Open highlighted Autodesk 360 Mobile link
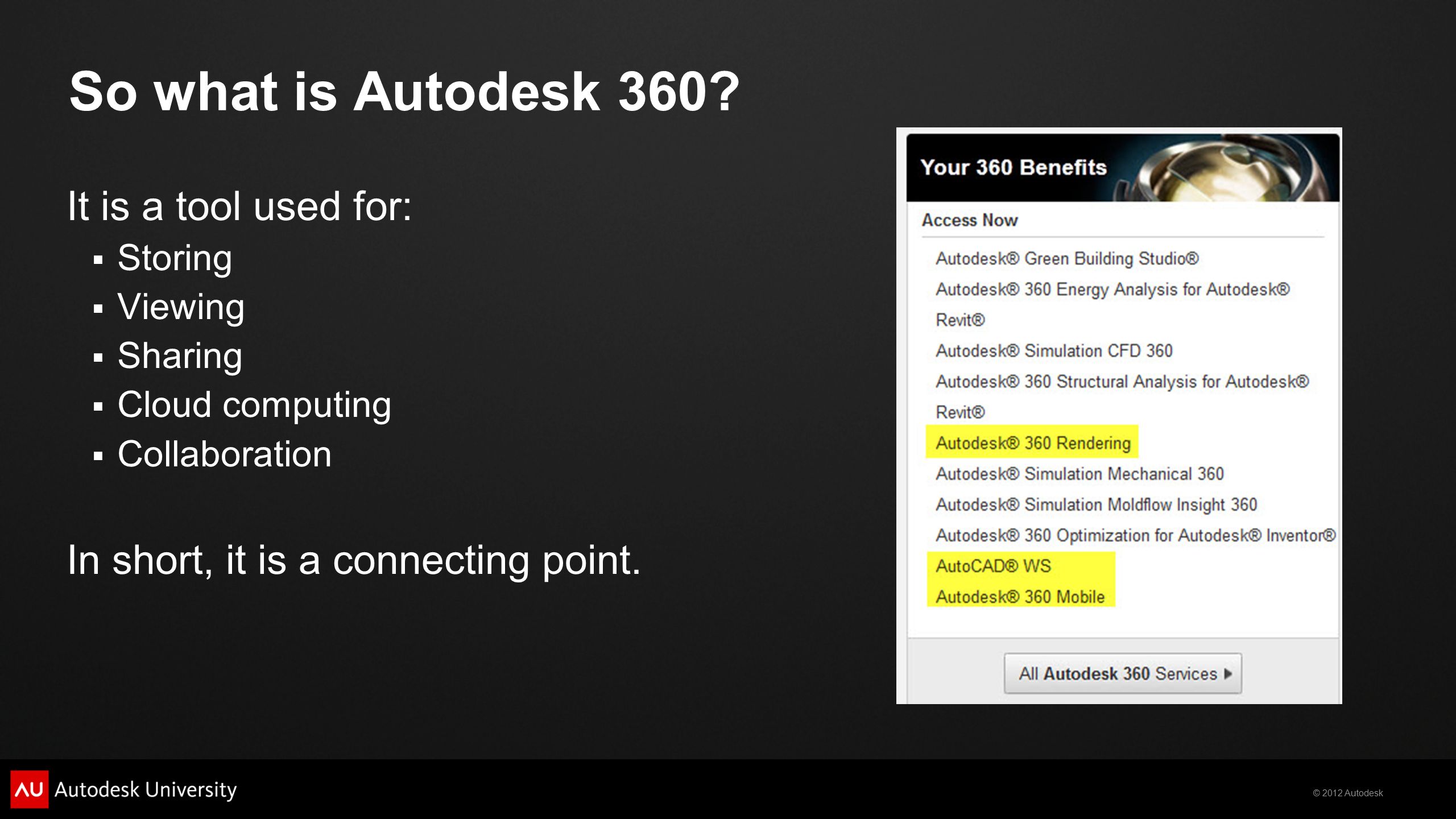 pyautogui.click(x=1020, y=597)
